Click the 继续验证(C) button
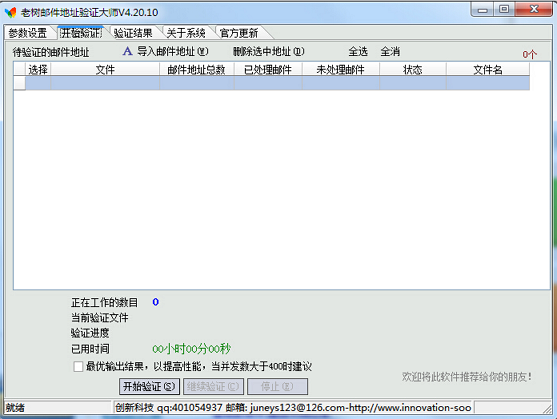The image size is (557, 419). pyautogui.click(x=213, y=386)
